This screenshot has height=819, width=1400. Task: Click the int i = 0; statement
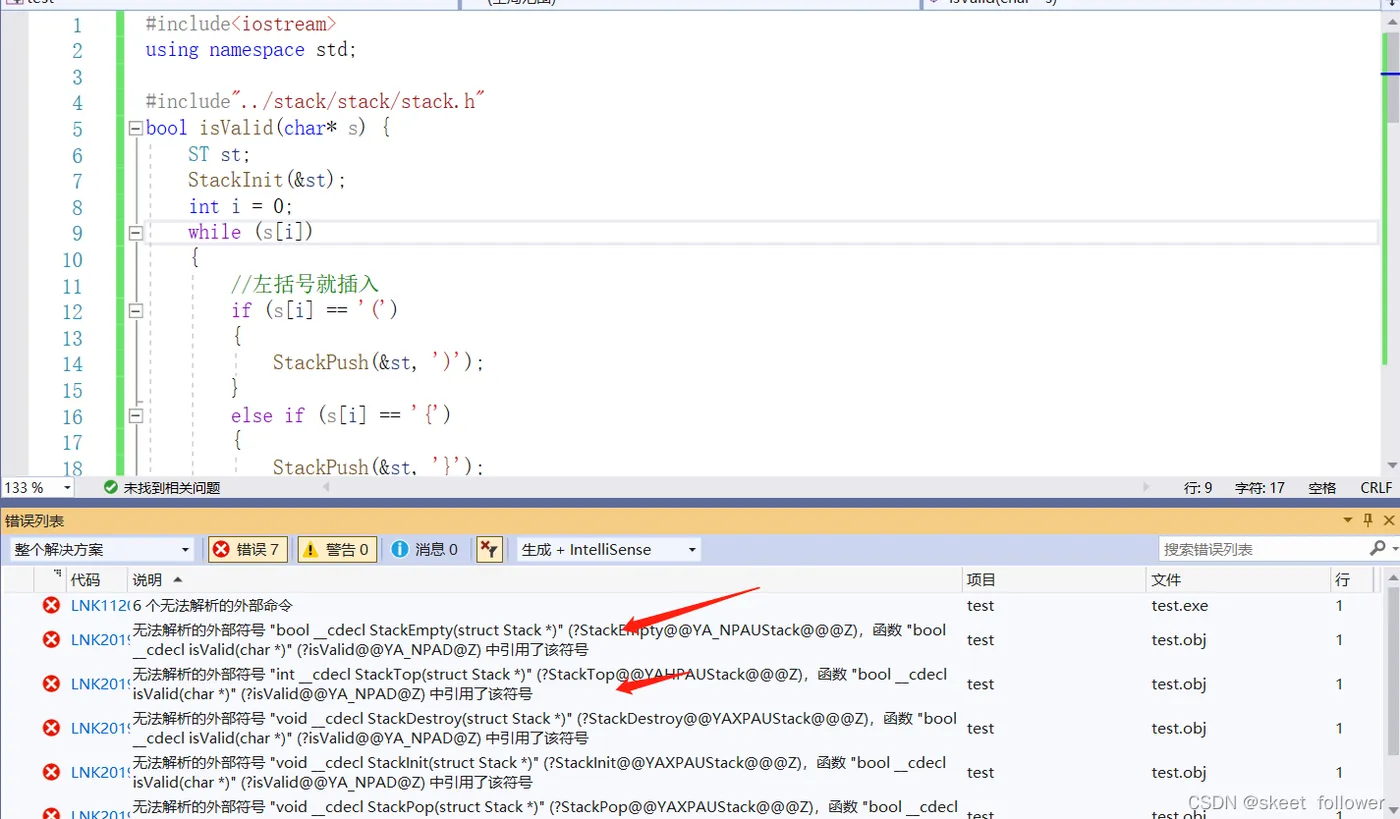[241, 206]
